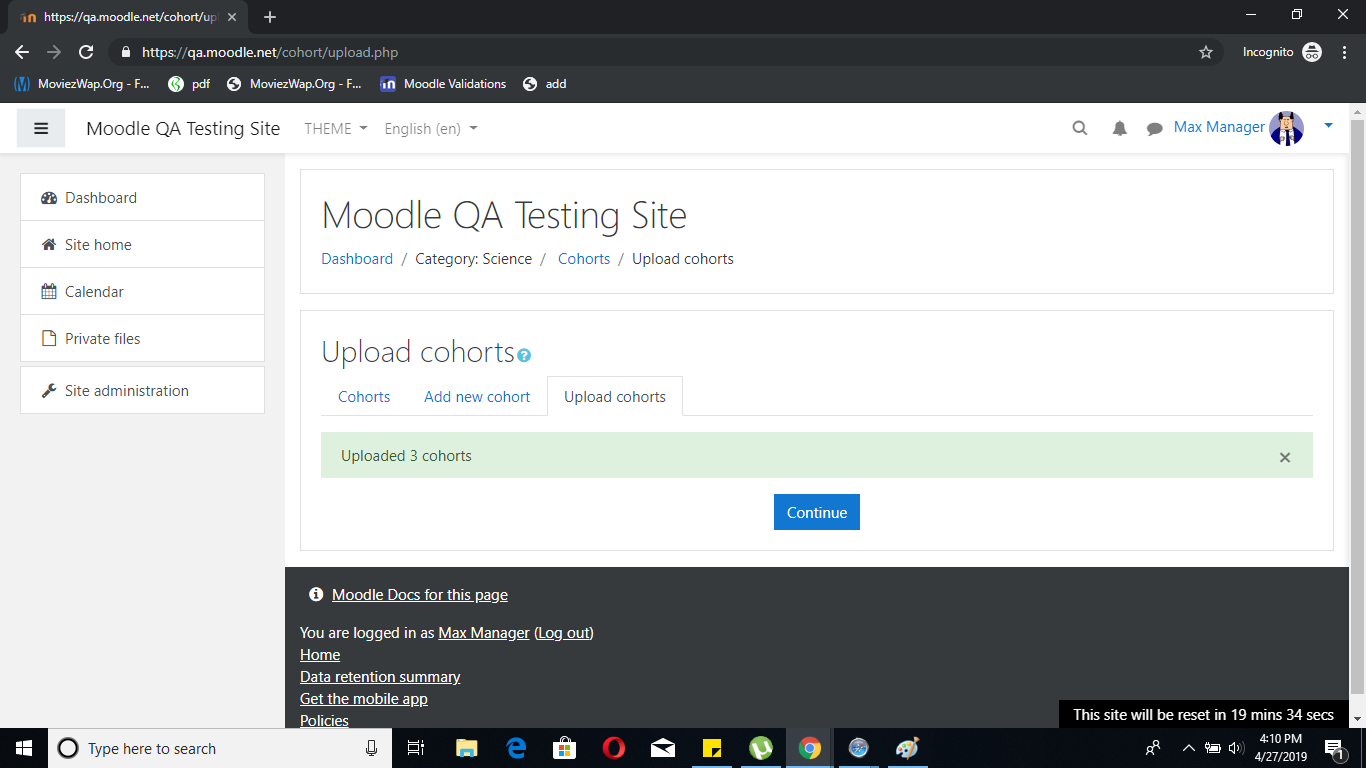
Task: Open Task View from the taskbar
Action: point(417,748)
